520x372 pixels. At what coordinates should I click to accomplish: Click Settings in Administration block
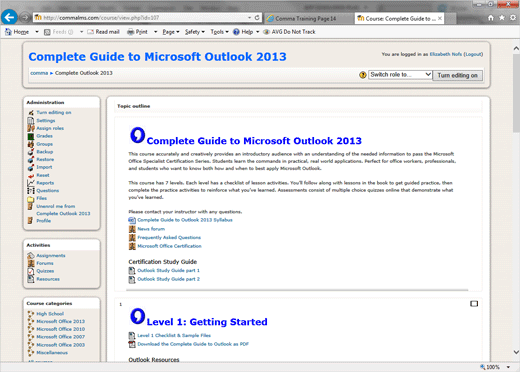pyautogui.click(x=46, y=121)
